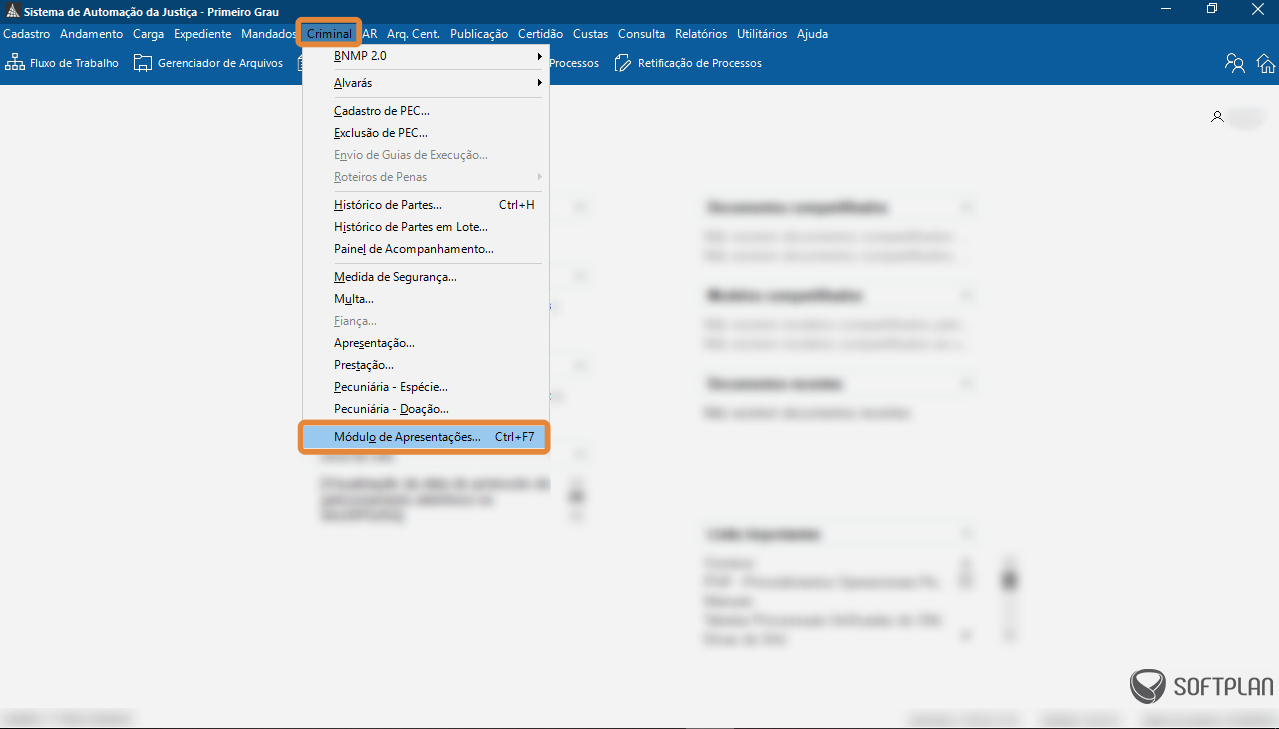Screen dimensions: 1279x729
Task: Collapse the Documentos recentes panel chevron
Action: point(966,384)
